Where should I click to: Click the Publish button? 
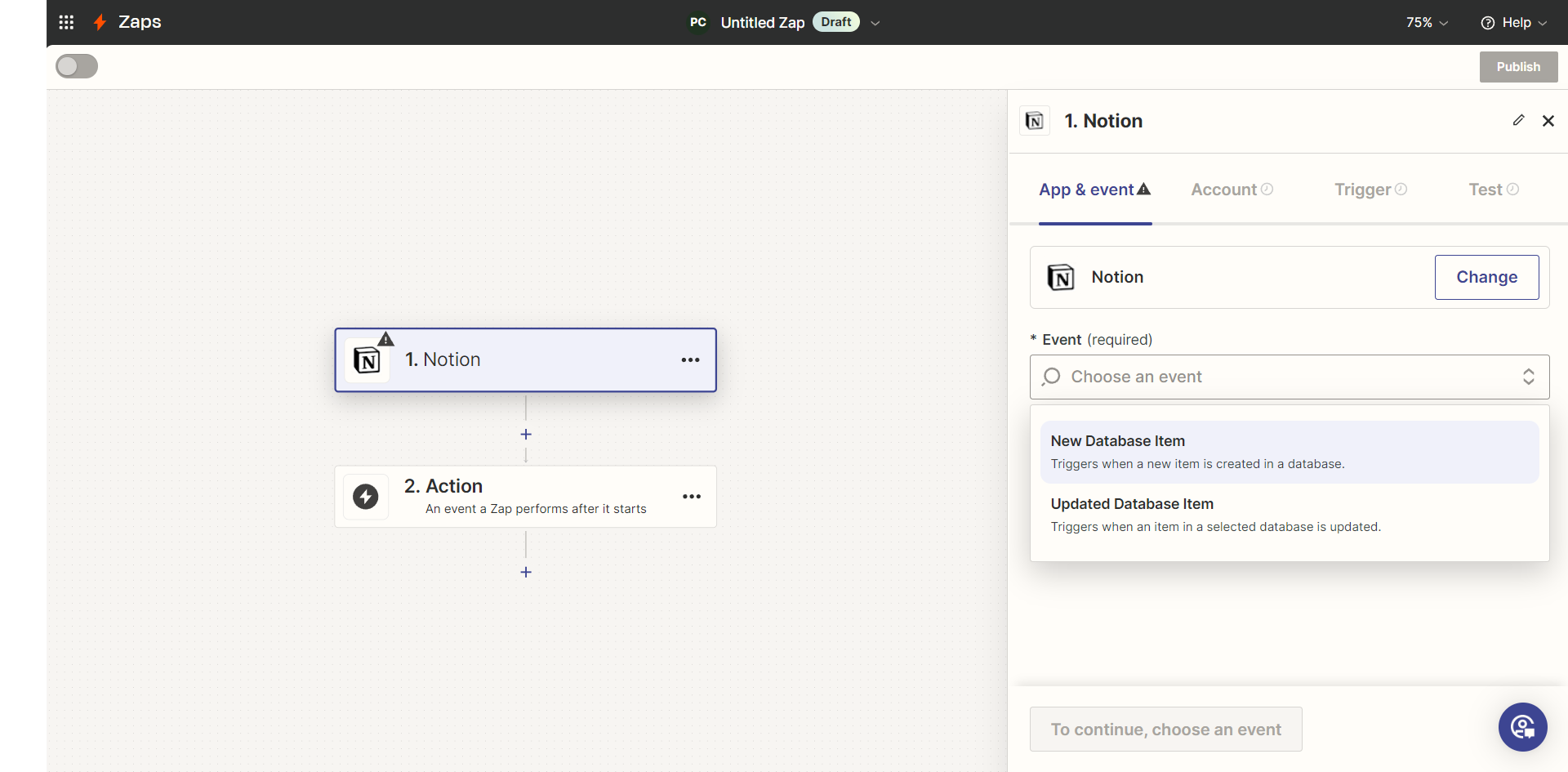[1518, 67]
